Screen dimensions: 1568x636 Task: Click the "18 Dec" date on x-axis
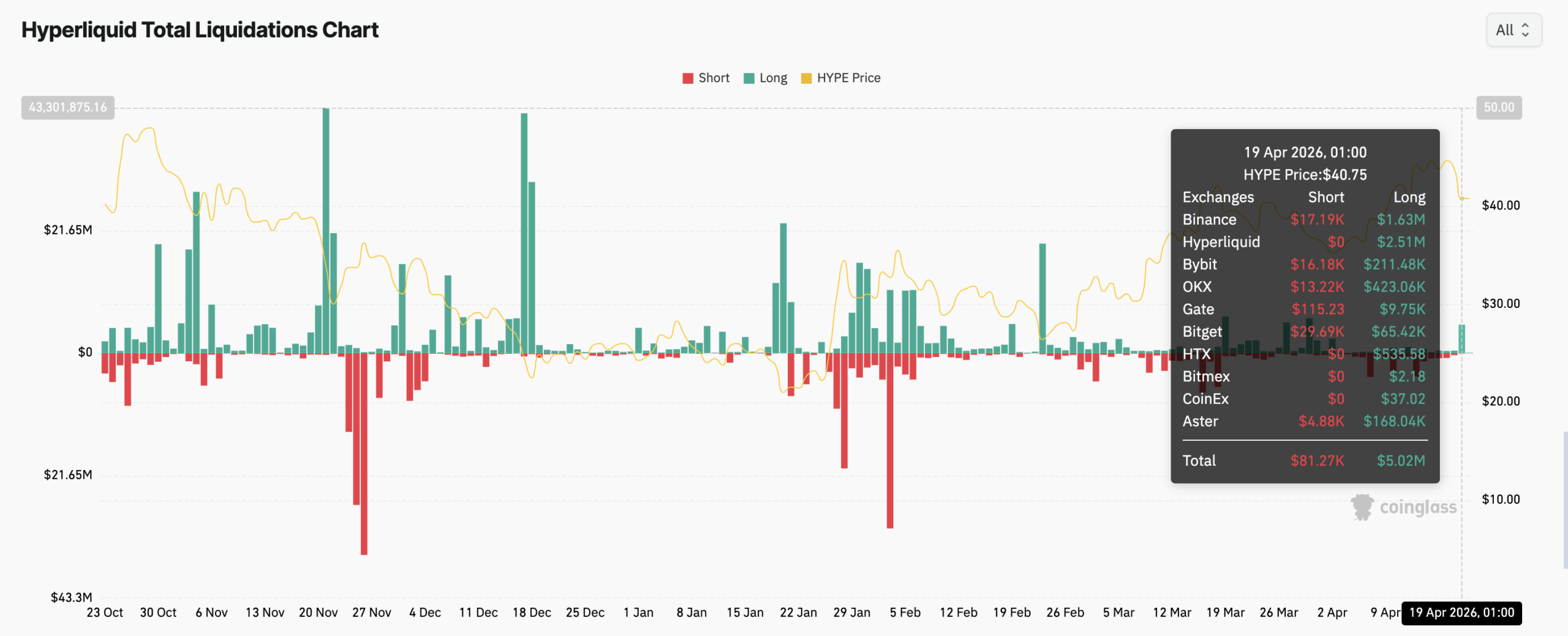tap(532, 613)
